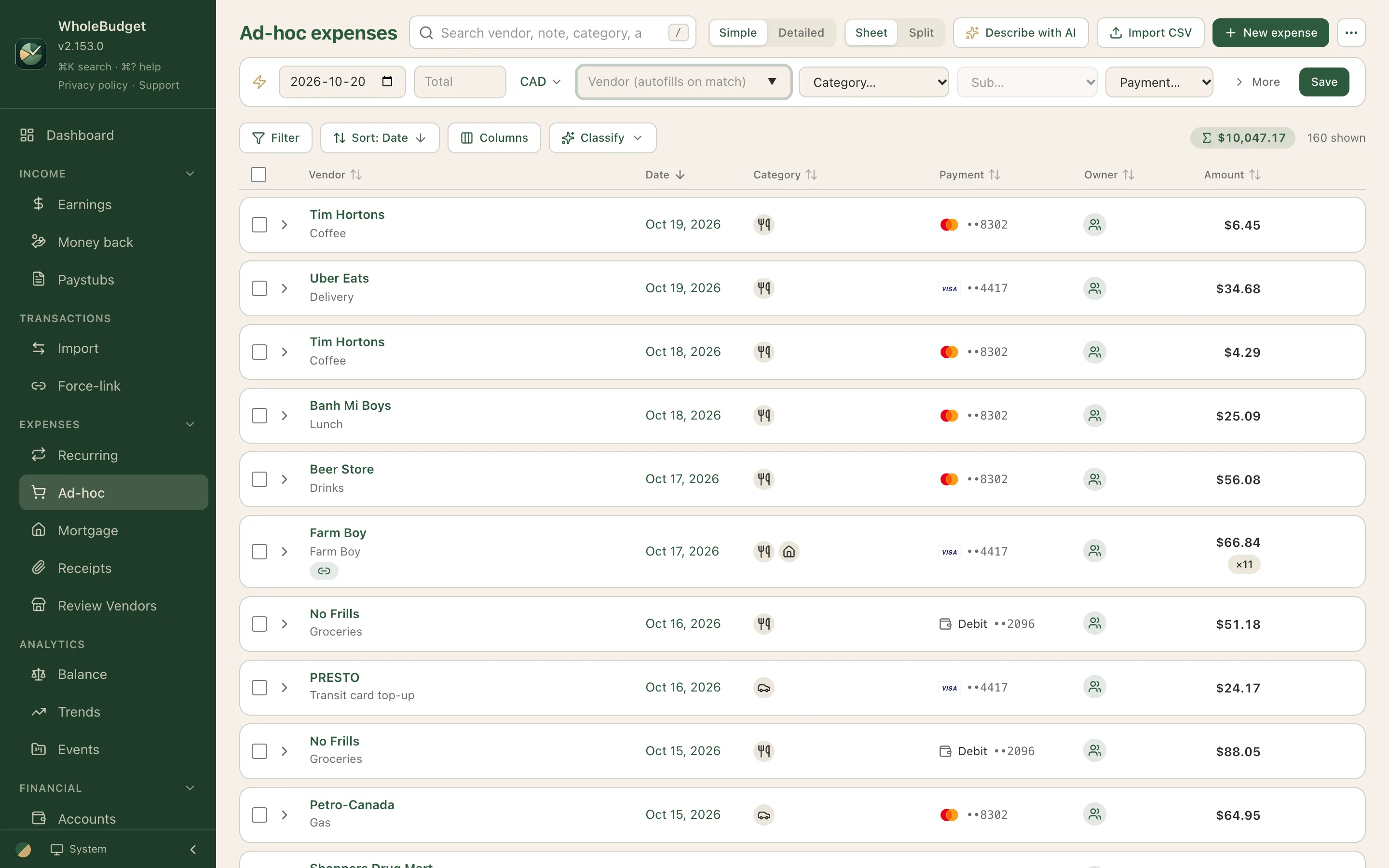Check the Banh Mi Boys row checkbox
The image size is (1389, 868).
click(x=259, y=416)
